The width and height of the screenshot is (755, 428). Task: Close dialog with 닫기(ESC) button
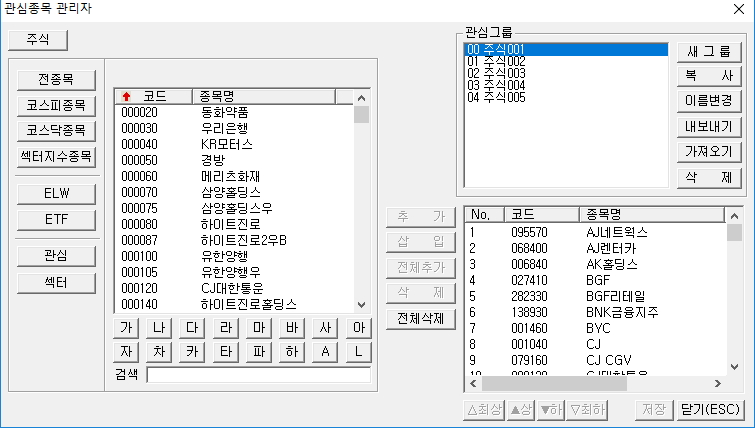[x=708, y=410]
